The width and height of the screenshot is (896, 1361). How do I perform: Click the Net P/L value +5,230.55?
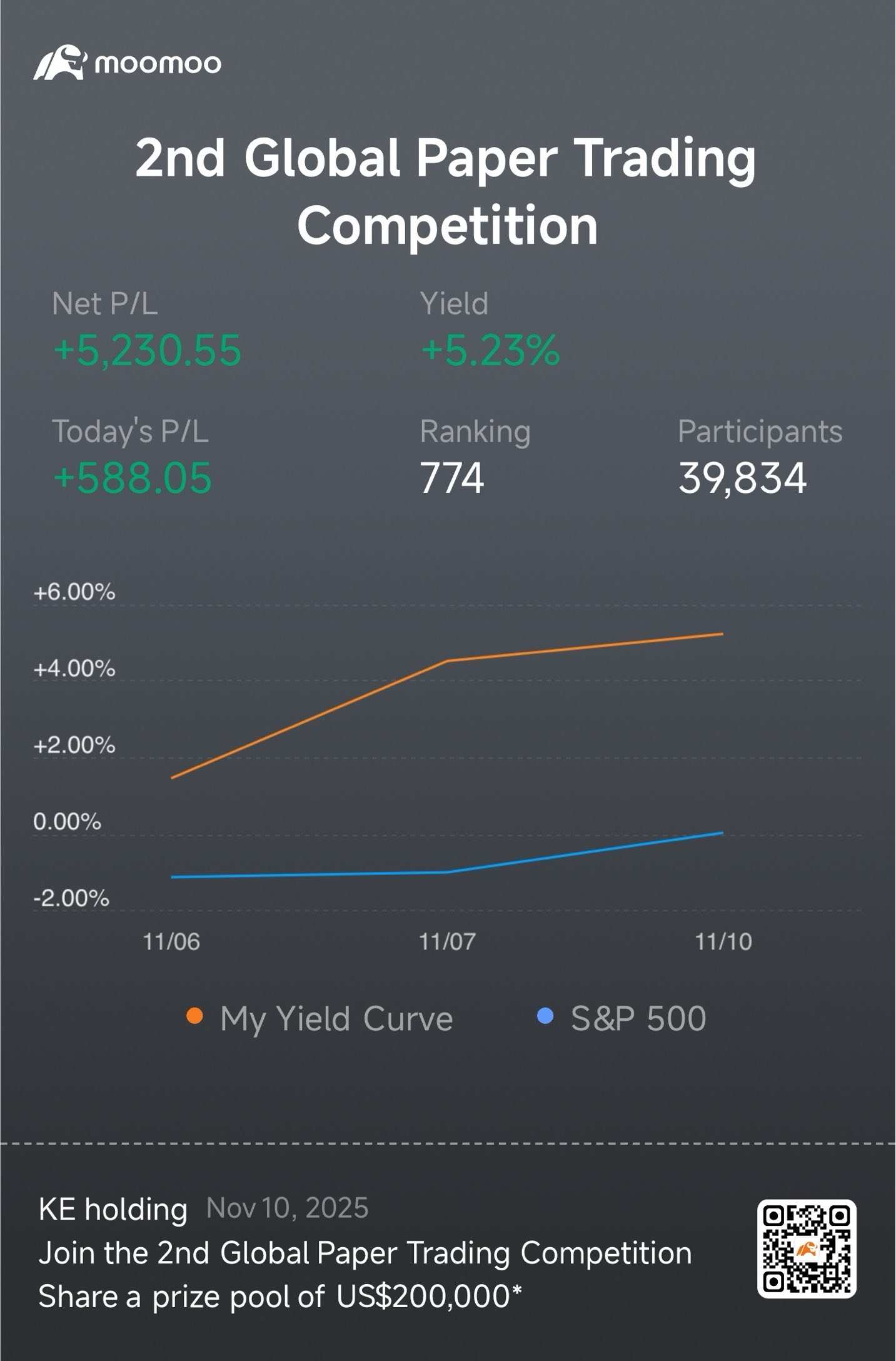coord(148,350)
